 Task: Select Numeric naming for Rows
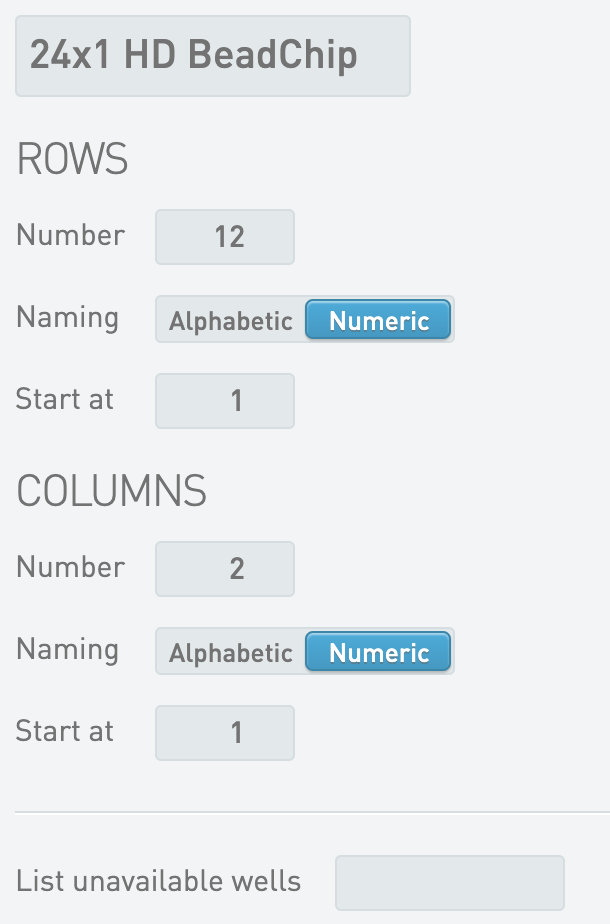pos(379,321)
